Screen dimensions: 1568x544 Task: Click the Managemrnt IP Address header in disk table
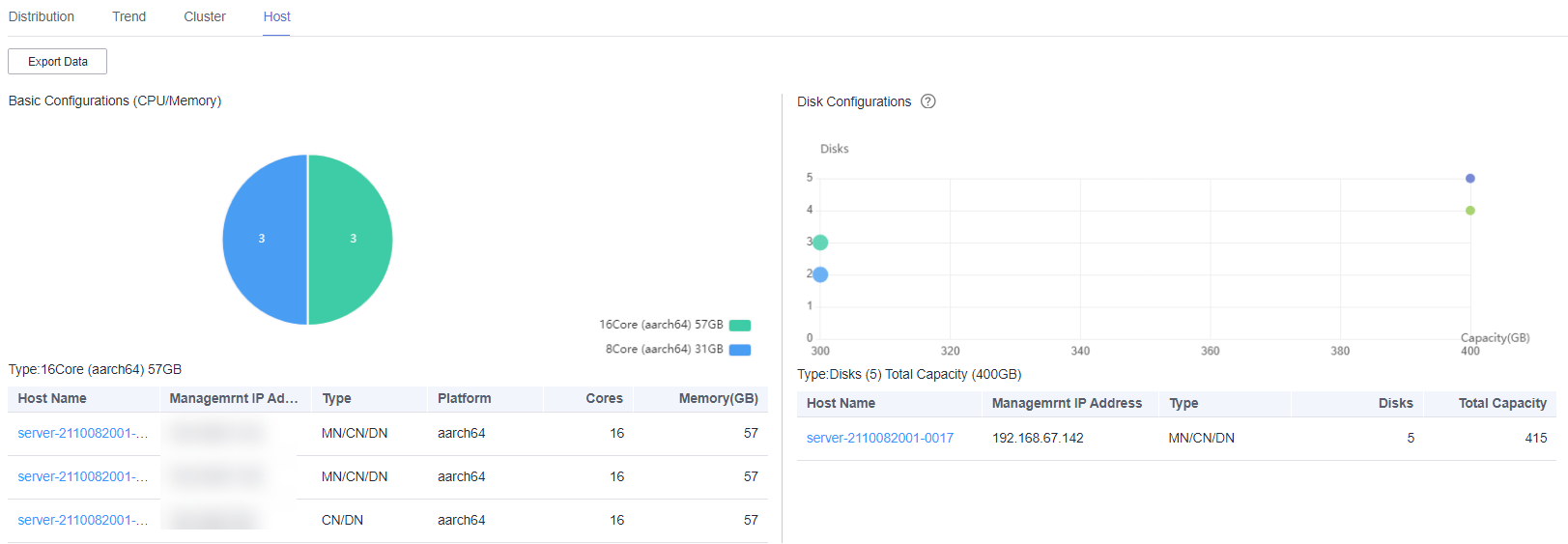[1067, 403]
